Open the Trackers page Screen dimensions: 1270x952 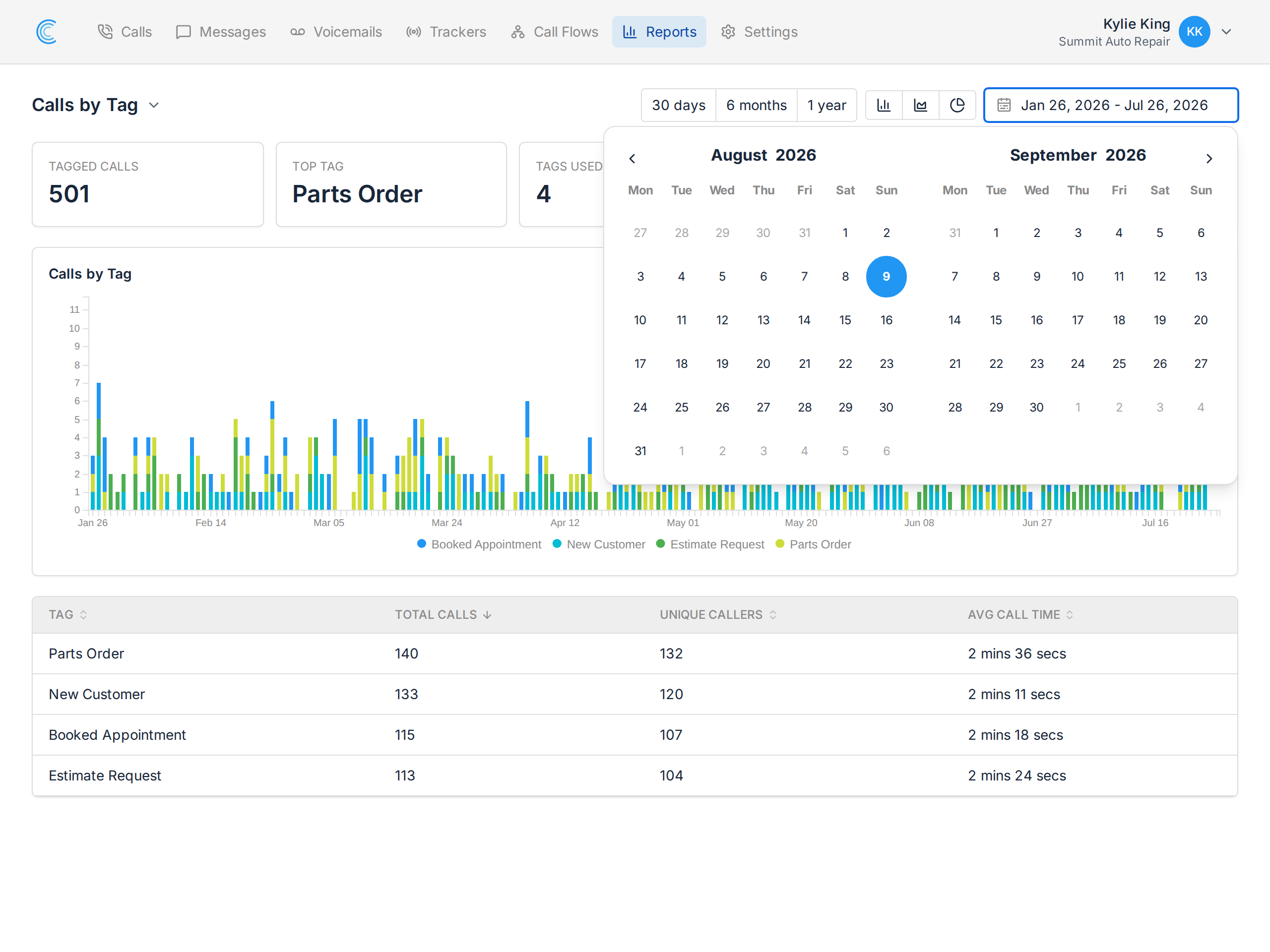[x=446, y=32]
